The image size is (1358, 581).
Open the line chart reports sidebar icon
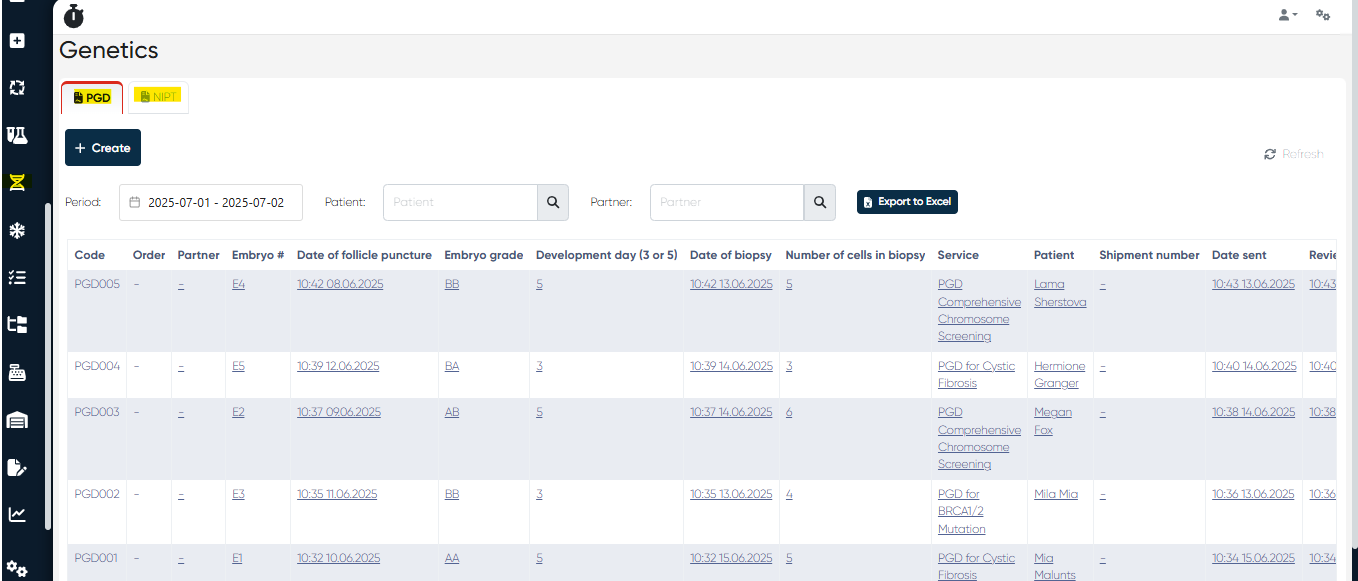click(17, 515)
